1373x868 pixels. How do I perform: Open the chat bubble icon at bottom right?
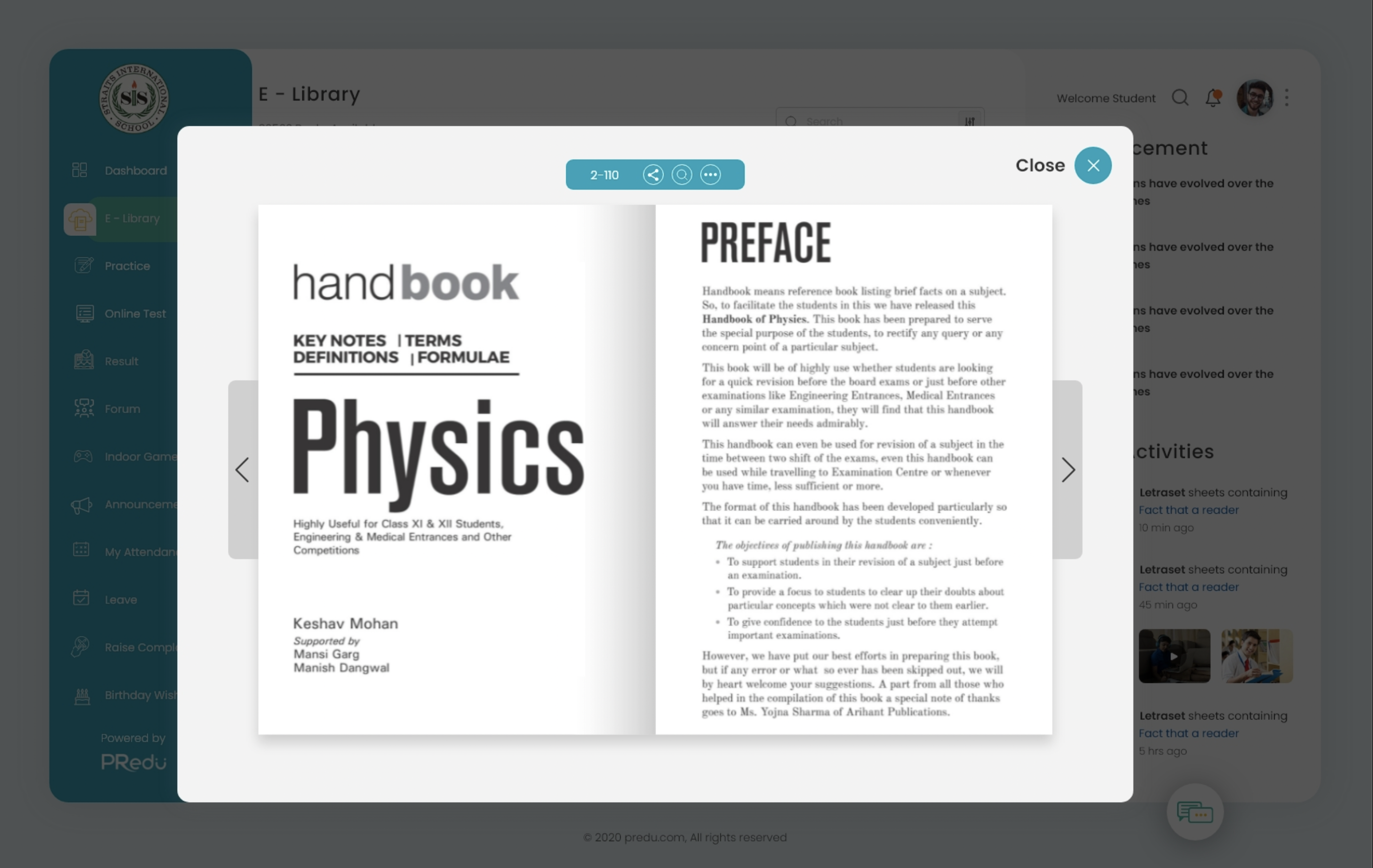(x=1194, y=812)
